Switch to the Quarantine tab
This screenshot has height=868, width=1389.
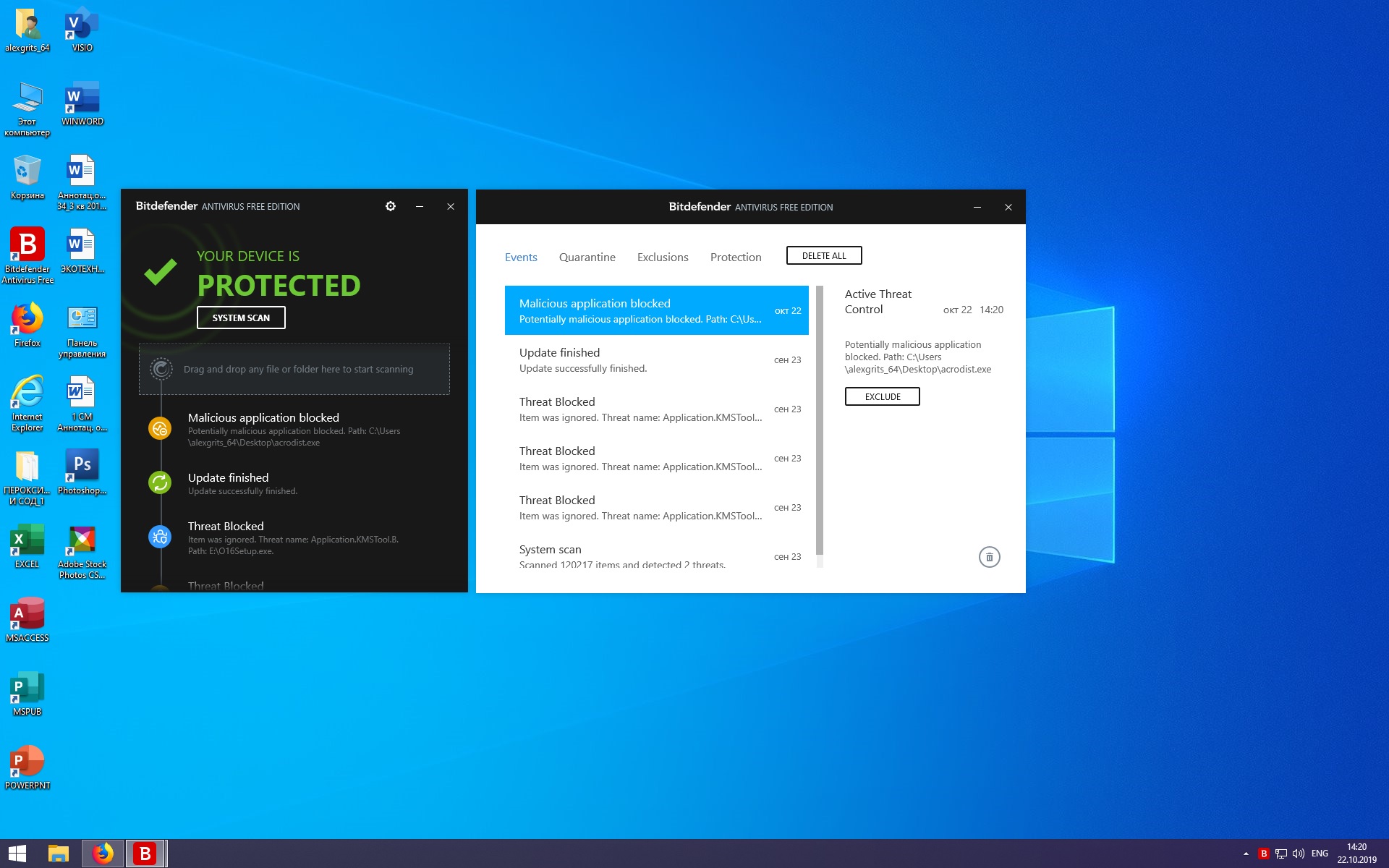point(587,257)
